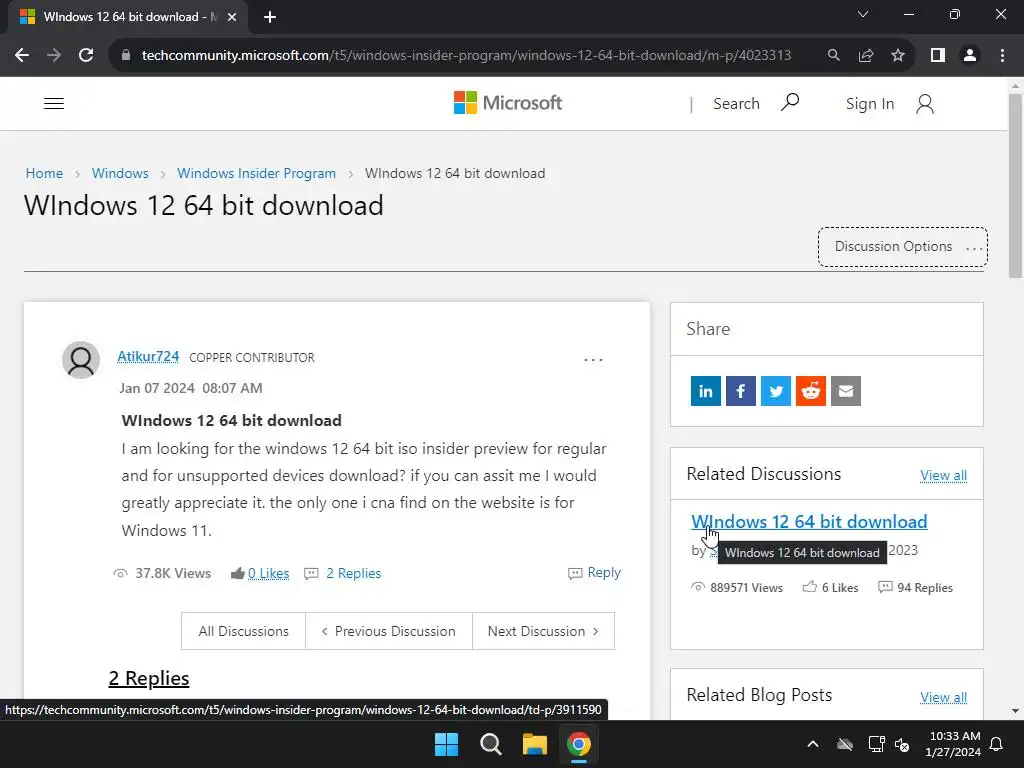This screenshot has height=768, width=1024.
Task: Click the Search text field in header
Action: (x=736, y=103)
